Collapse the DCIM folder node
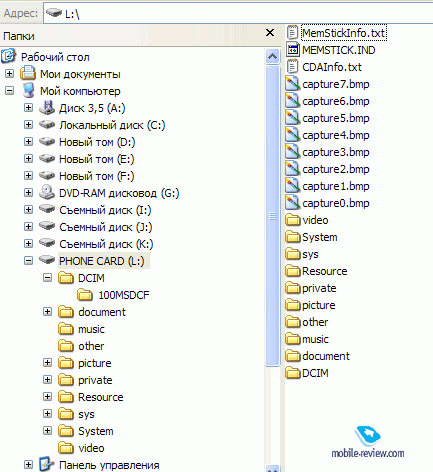The image size is (433, 472). [48, 278]
